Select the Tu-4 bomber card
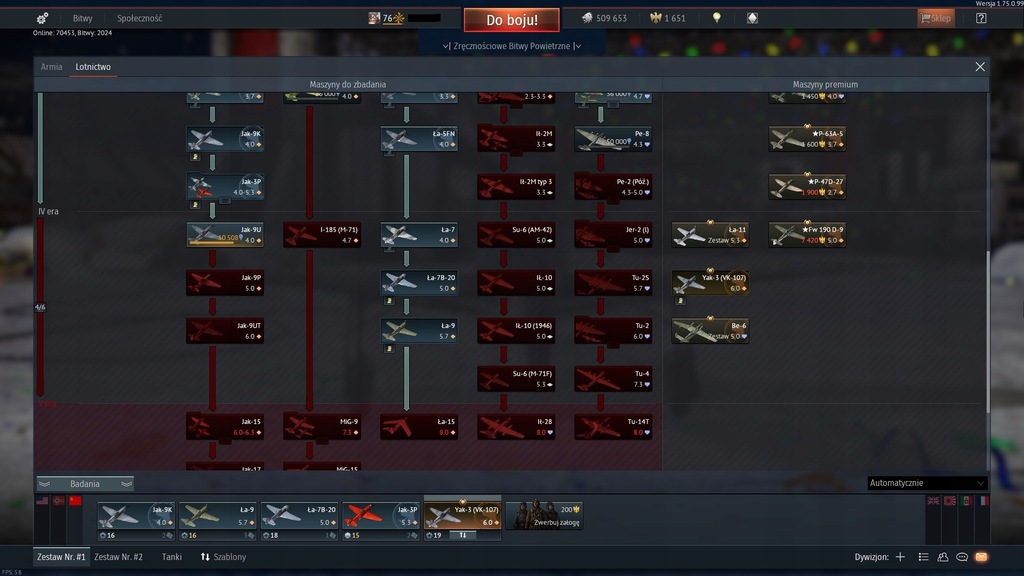 (613, 379)
